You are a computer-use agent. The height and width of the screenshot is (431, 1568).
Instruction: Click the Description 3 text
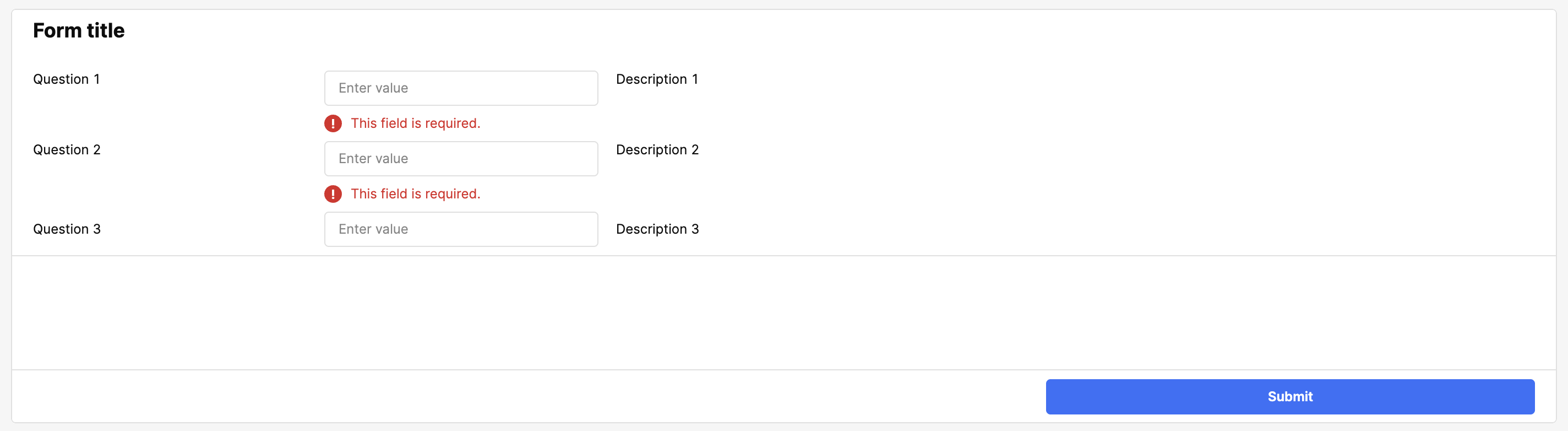pos(657,229)
